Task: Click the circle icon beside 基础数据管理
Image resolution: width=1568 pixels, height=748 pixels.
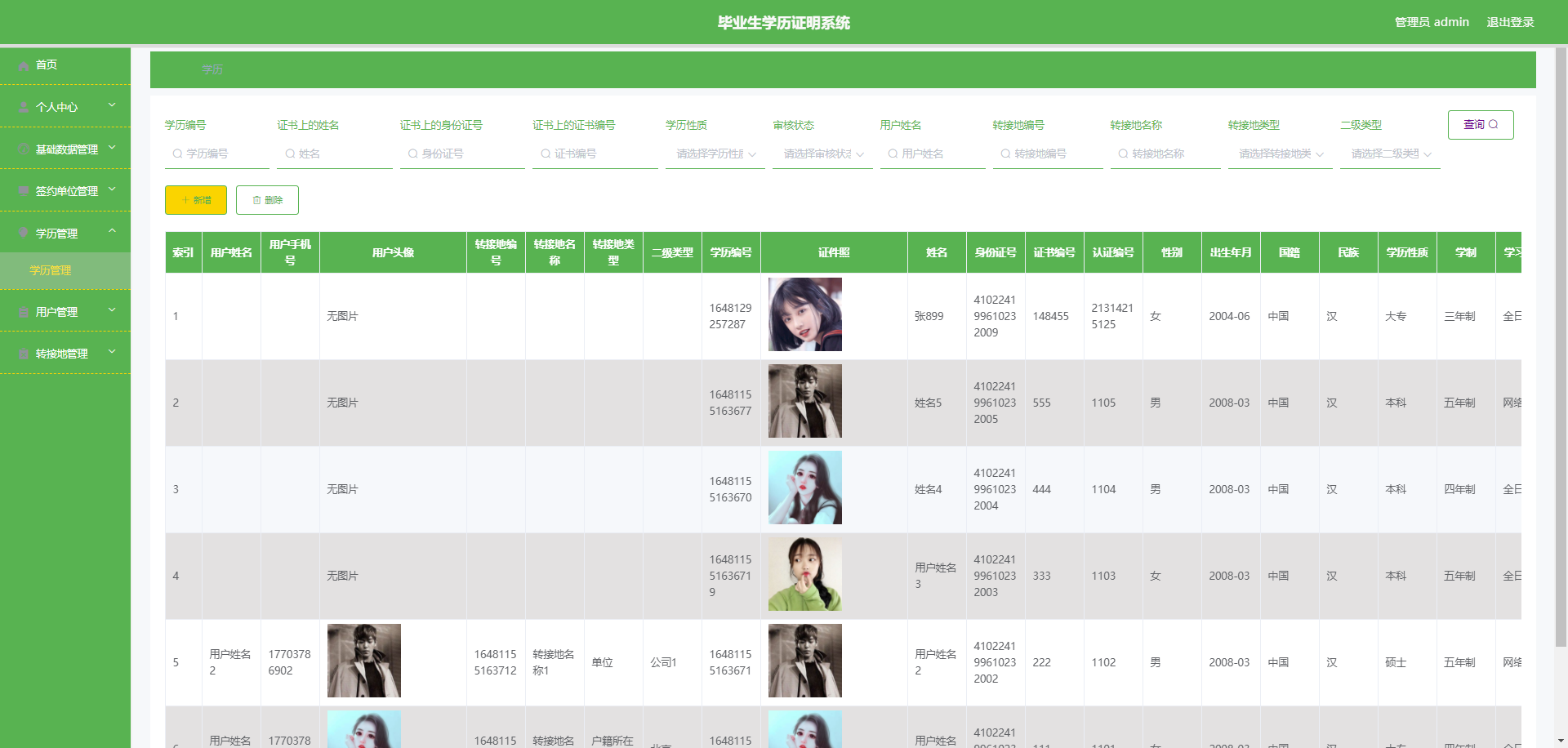Action: pyautogui.click(x=24, y=149)
